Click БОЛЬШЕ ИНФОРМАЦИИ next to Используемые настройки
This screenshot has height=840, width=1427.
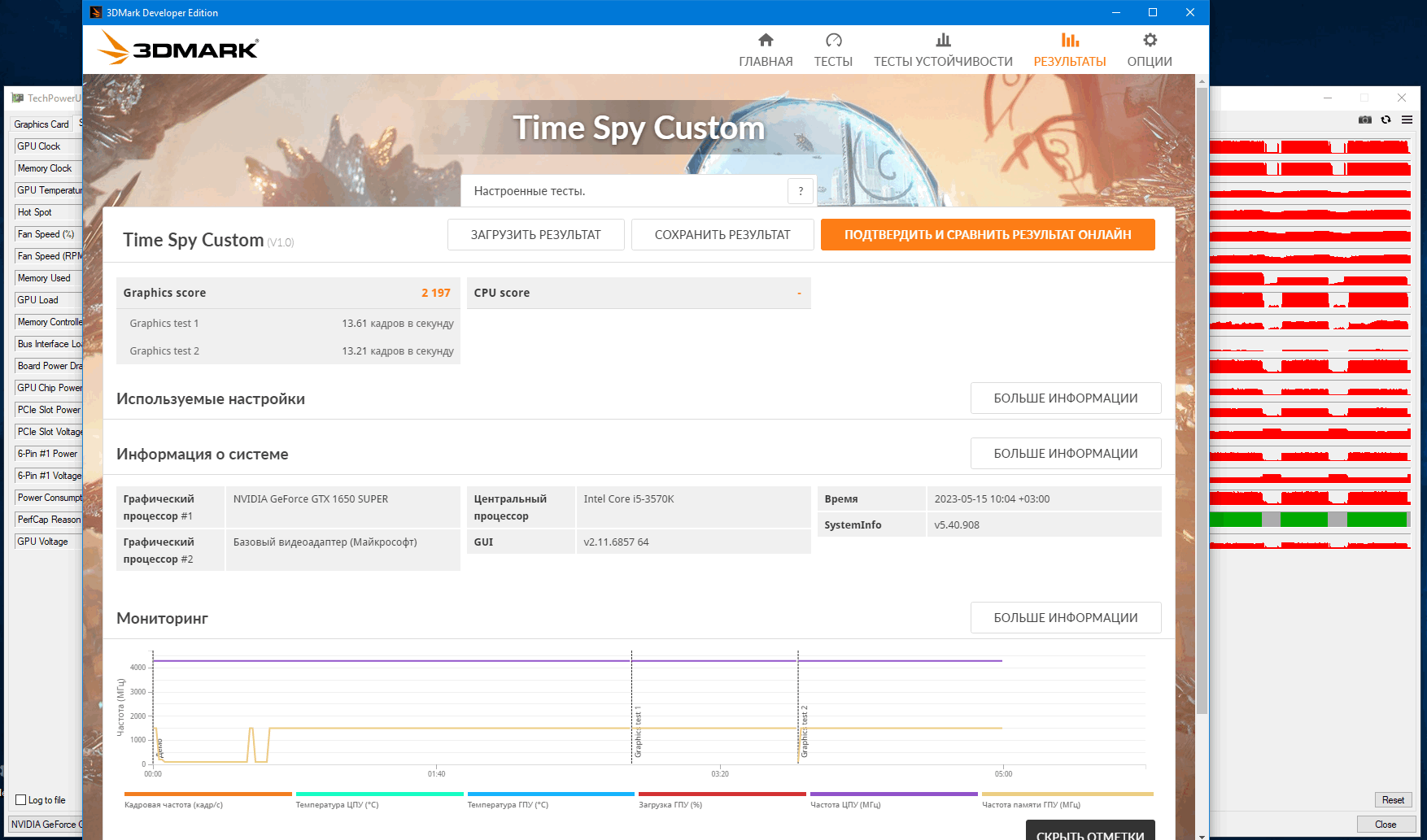point(1066,398)
